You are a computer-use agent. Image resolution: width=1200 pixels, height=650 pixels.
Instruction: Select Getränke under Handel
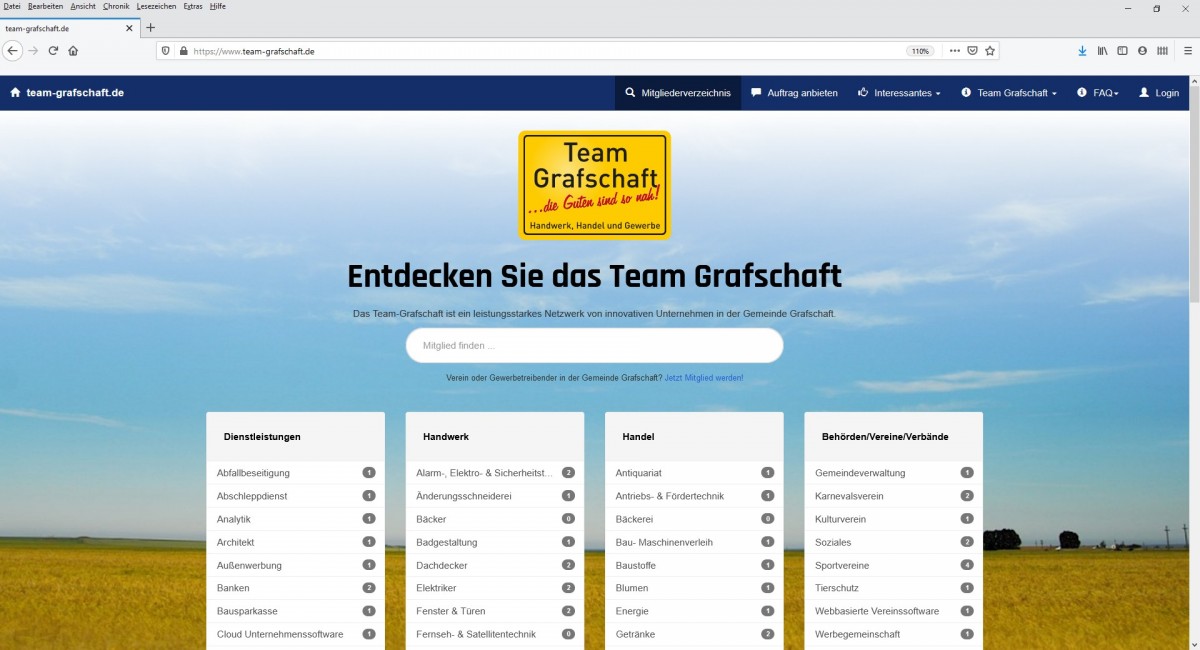[x=694, y=634]
